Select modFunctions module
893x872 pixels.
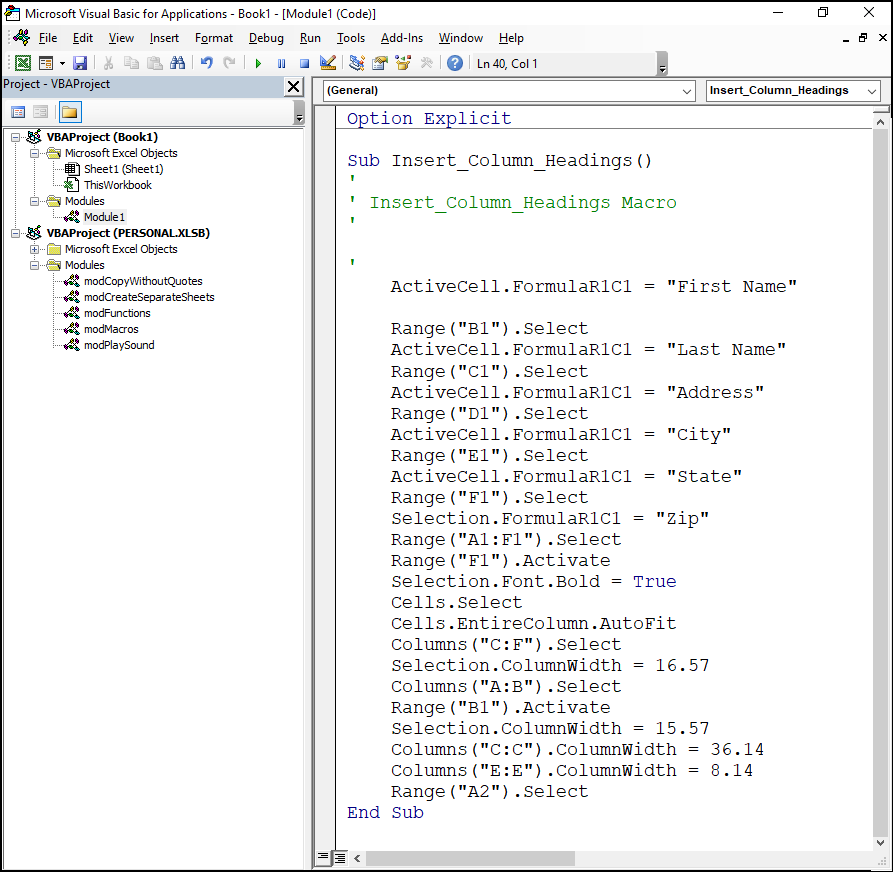tap(117, 313)
